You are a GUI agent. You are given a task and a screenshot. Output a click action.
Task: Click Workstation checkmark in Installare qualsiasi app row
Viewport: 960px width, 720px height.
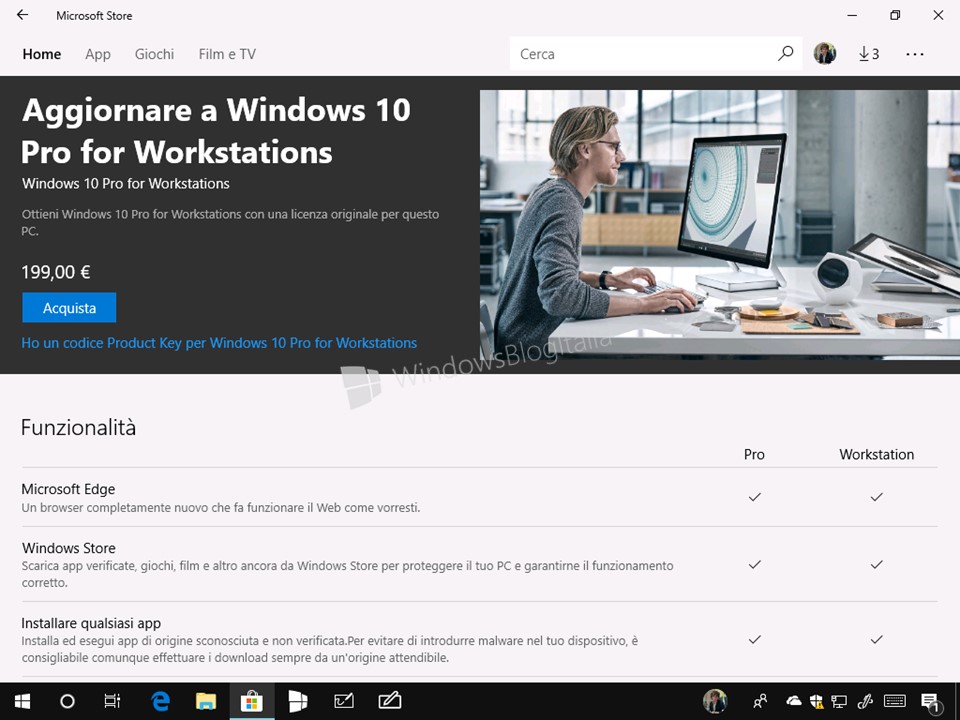(x=877, y=639)
